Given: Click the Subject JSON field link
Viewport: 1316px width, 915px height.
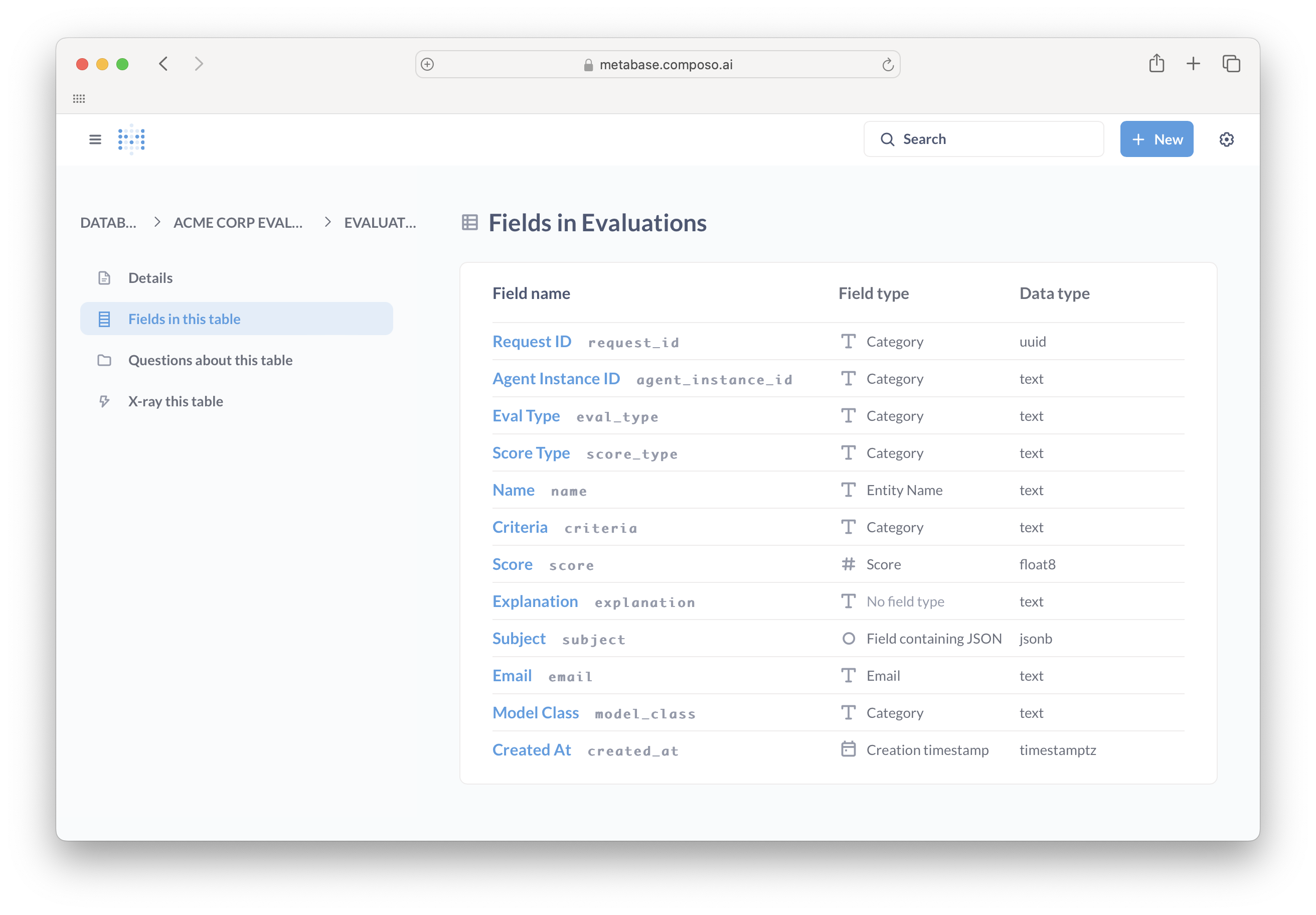Looking at the screenshot, I should pos(518,638).
